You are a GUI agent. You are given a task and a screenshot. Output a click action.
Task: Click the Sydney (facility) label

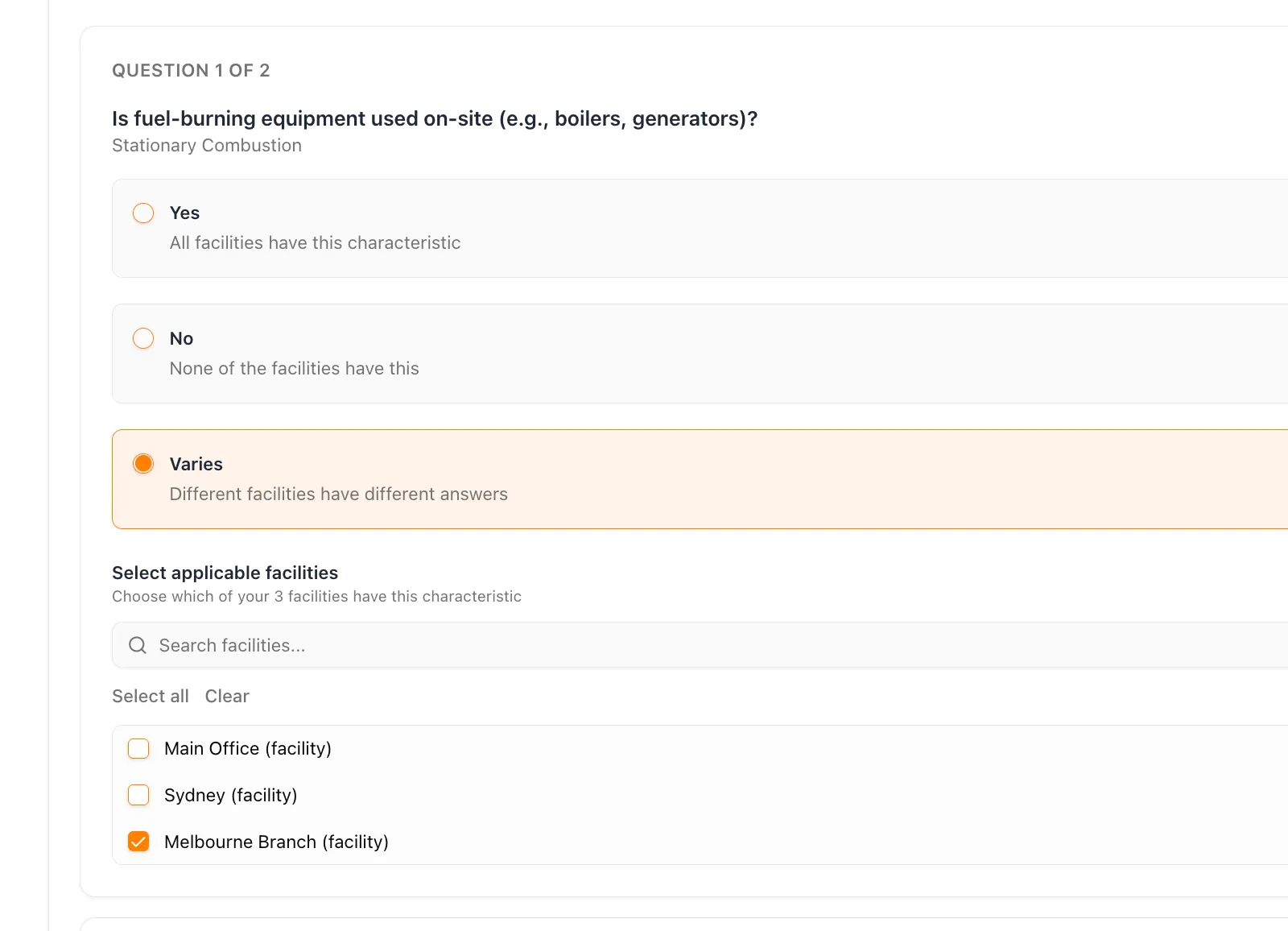(x=231, y=795)
